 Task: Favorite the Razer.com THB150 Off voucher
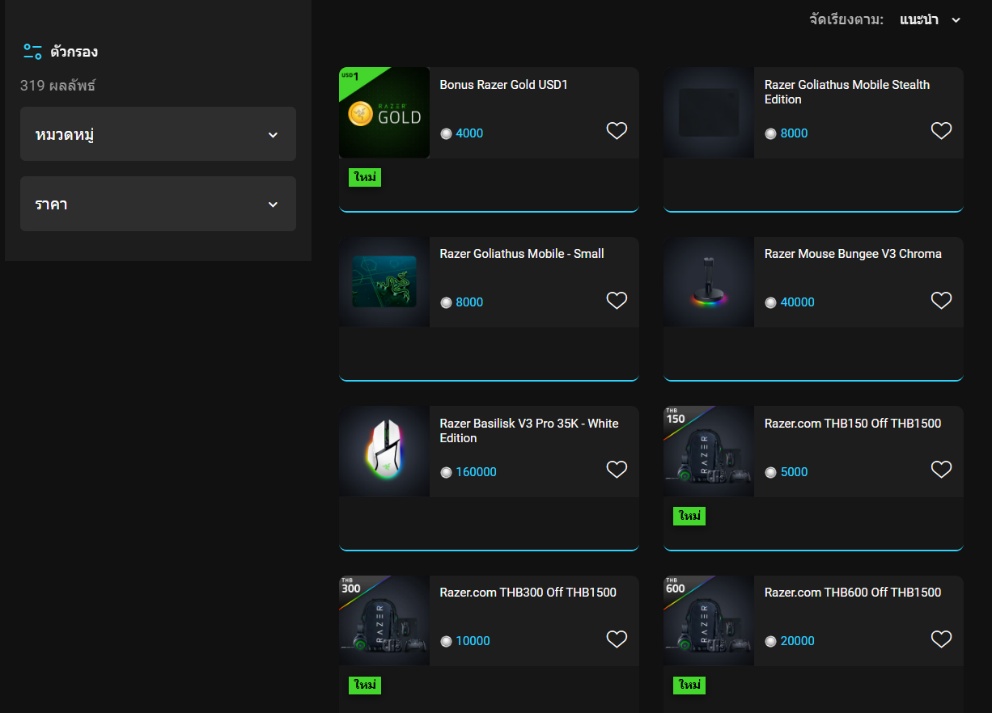click(x=941, y=470)
